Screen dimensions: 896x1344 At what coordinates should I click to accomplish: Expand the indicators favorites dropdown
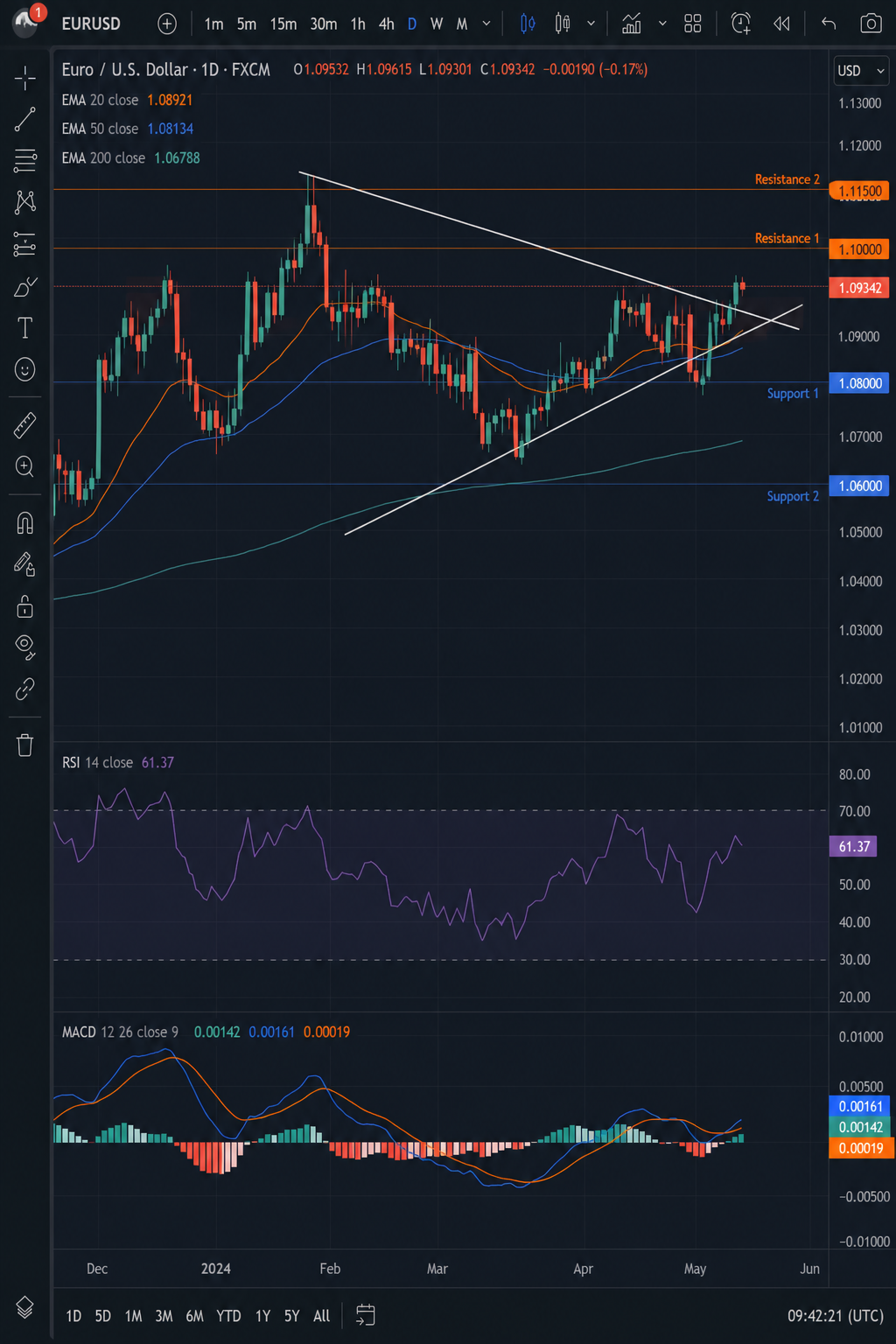662,24
